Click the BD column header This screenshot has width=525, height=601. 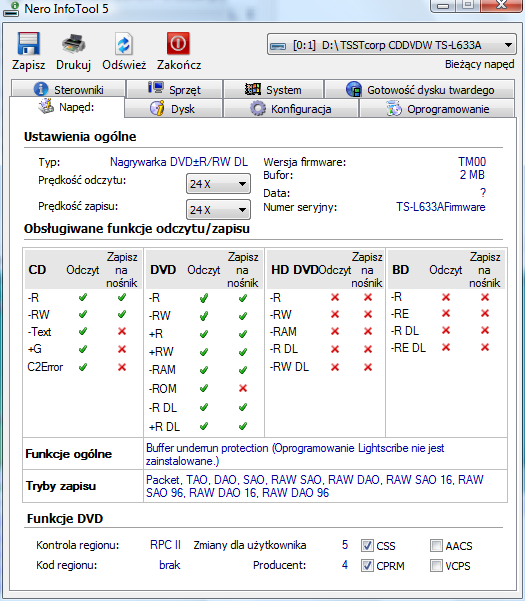click(400, 270)
